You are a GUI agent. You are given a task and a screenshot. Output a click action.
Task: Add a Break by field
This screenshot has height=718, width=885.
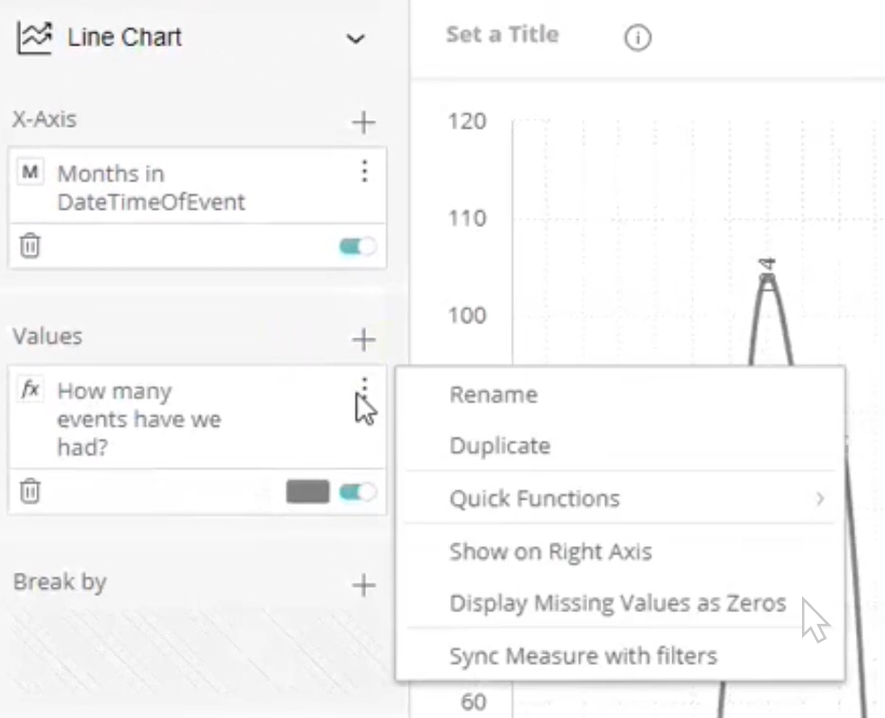364,585
